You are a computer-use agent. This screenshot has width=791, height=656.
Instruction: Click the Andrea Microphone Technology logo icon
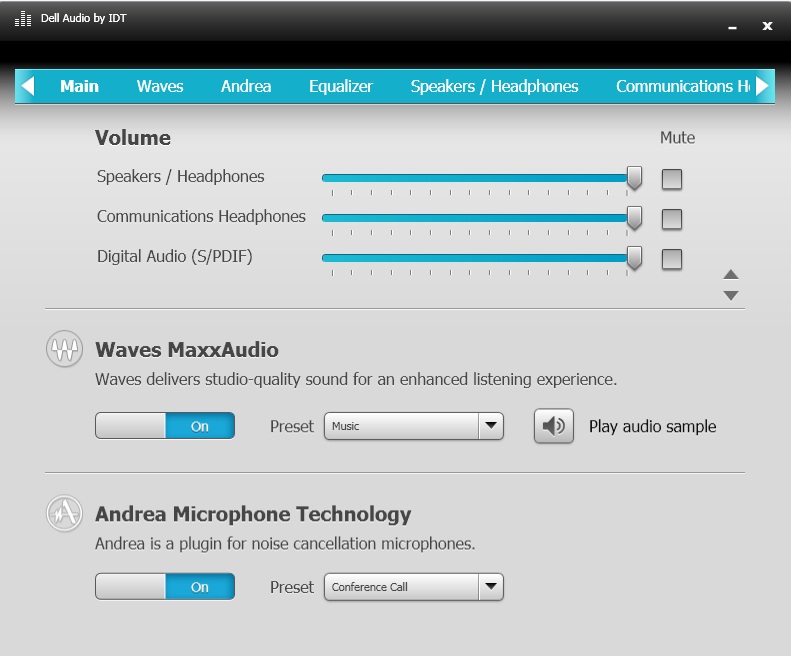tap(64, 513)
